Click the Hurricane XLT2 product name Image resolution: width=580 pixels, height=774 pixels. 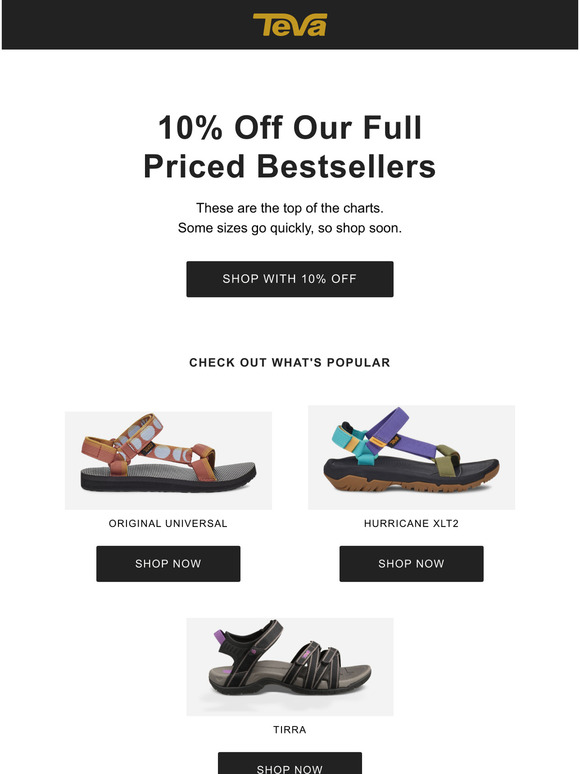(x=411, y=523)
